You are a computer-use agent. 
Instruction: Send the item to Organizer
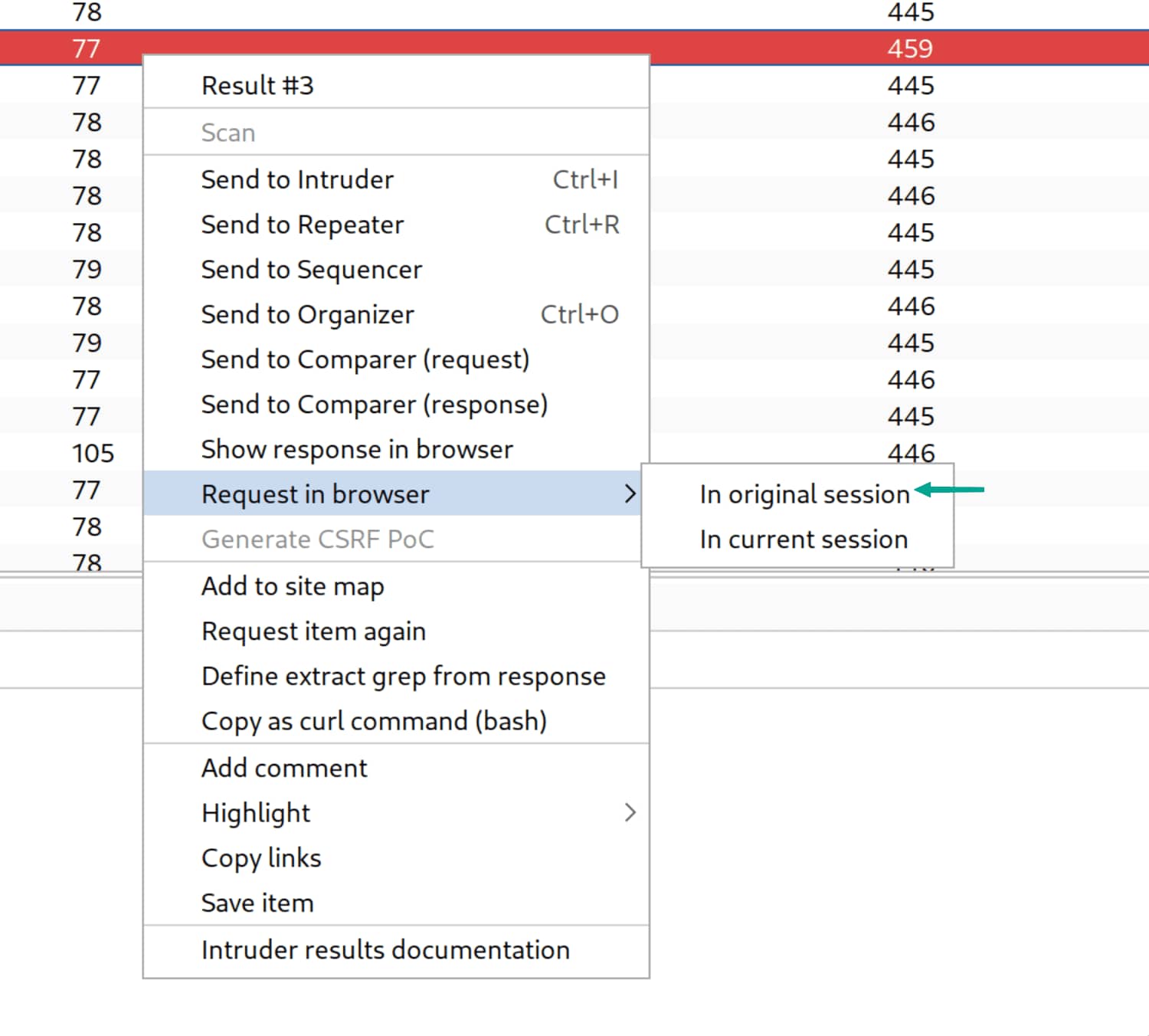307,315
